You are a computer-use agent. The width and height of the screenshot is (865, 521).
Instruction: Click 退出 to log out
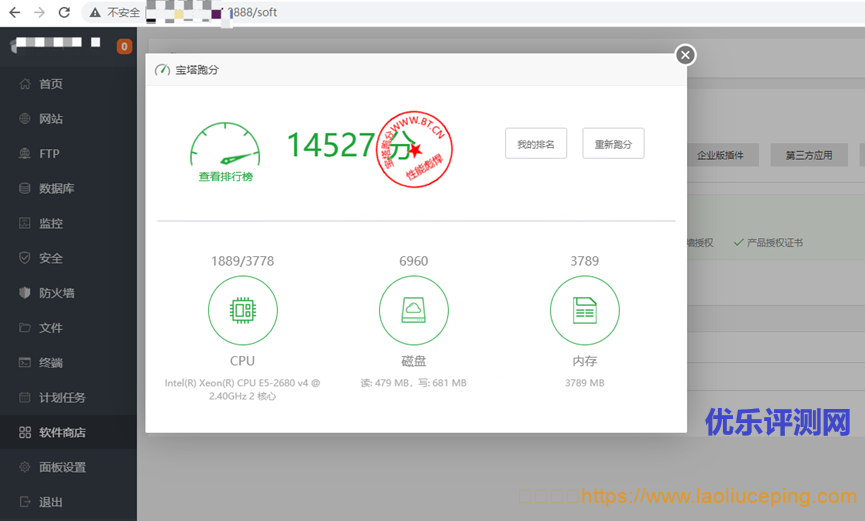pyautogui.click(x=68, y=502)
